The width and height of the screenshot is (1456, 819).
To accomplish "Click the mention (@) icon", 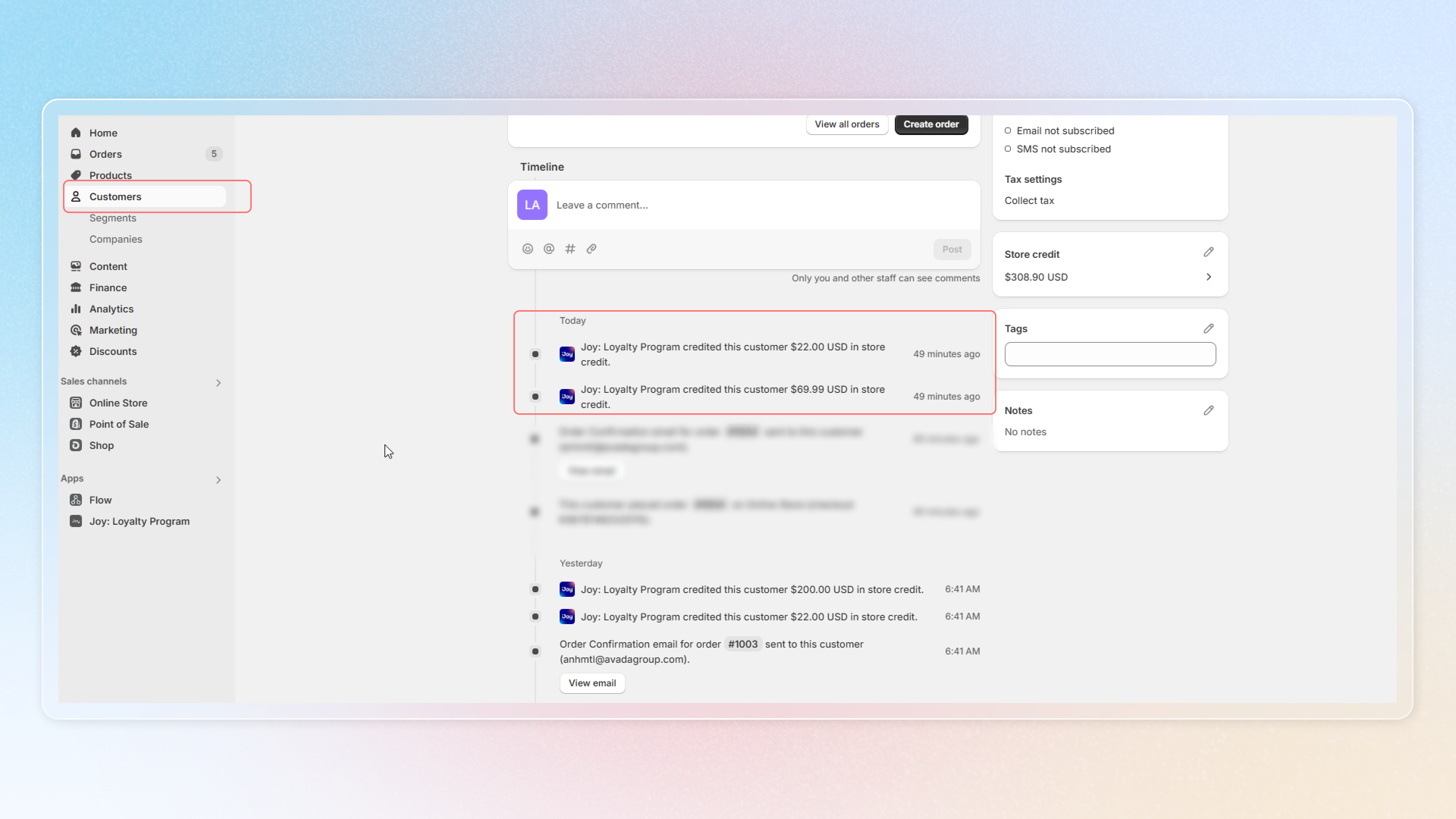I will click(x=549, y=249).
